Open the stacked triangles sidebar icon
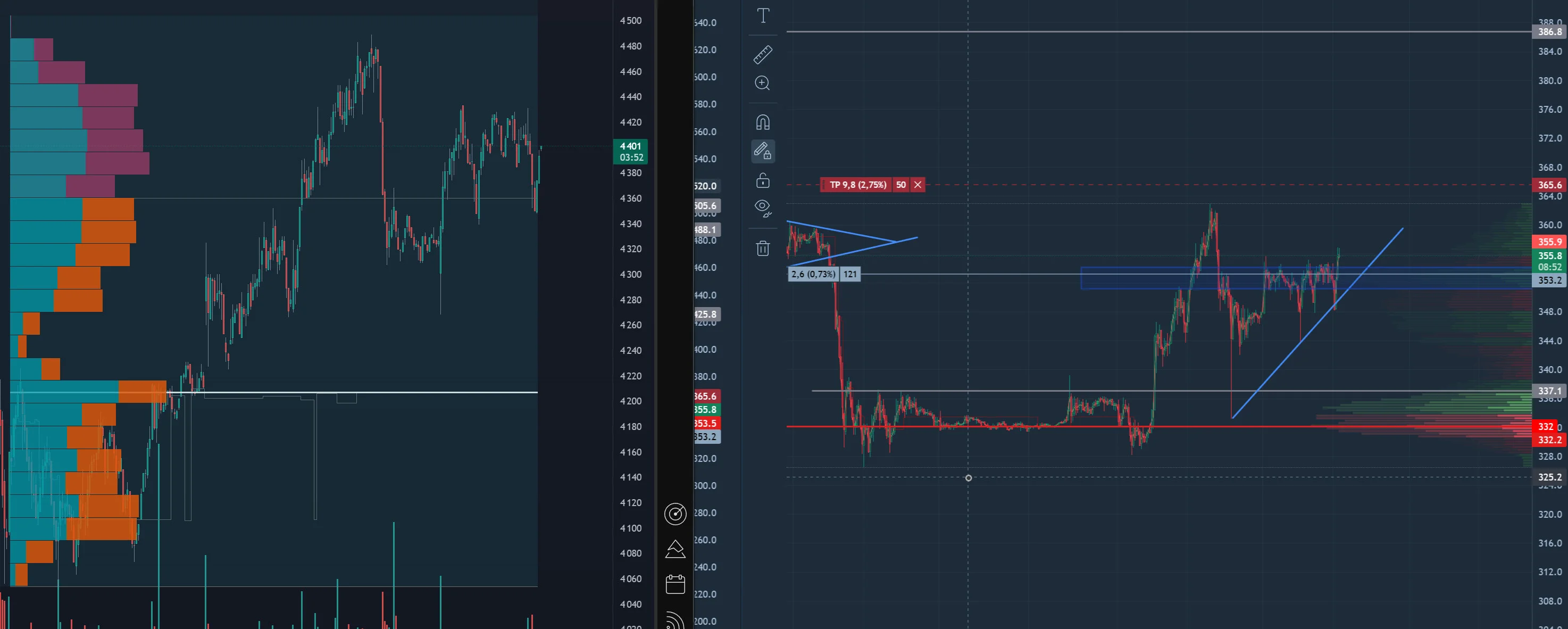1568x629 pixels. coord(675,549)
